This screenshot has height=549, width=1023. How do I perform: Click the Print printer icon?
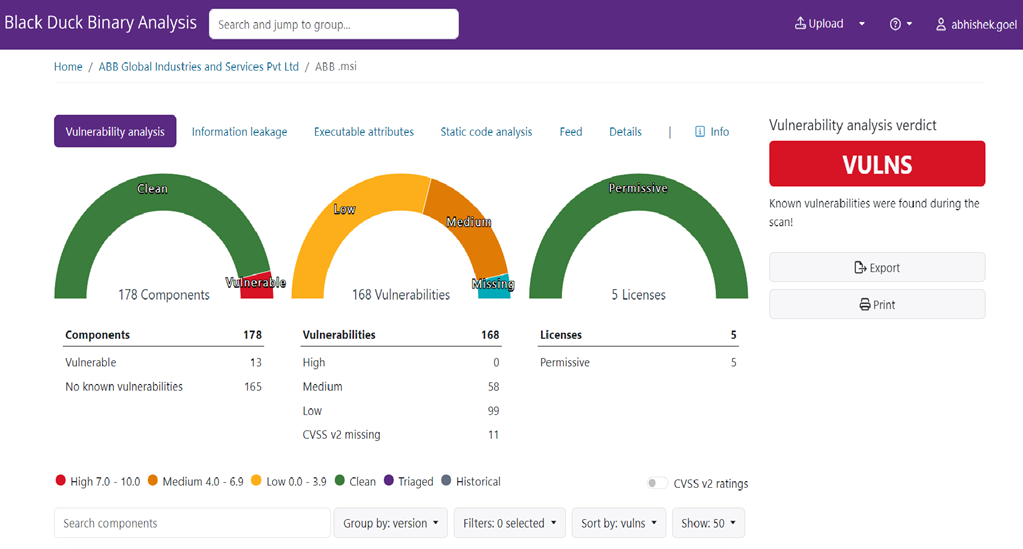[x=864, y=305]
